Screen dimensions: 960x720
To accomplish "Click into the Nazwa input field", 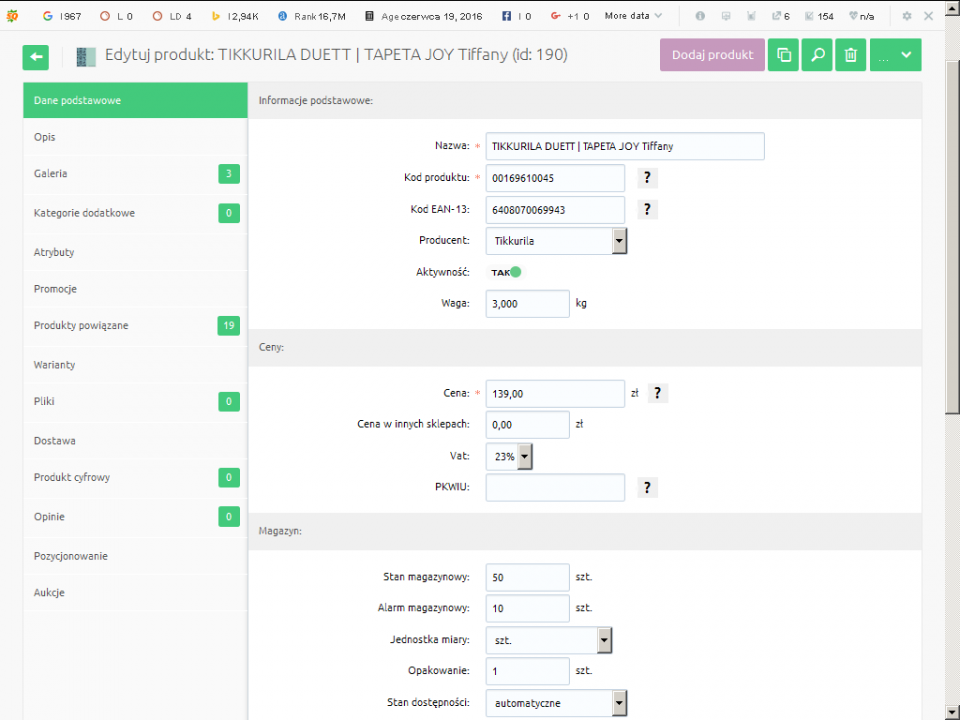I will click(x=625, y=146).
